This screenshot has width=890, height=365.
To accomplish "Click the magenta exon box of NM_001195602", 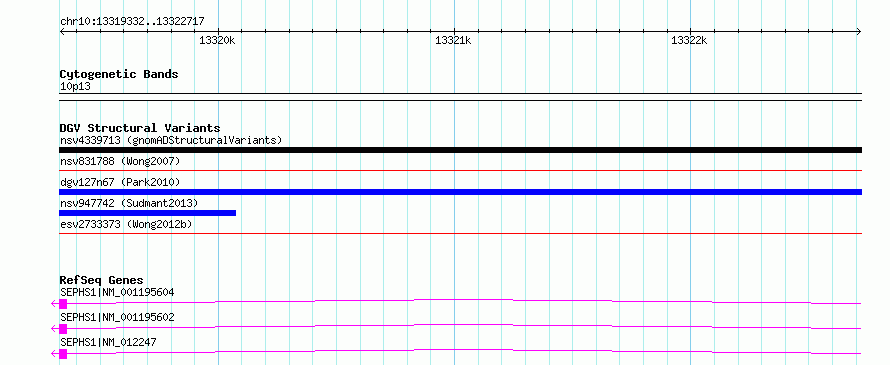I will click(63, 329).
